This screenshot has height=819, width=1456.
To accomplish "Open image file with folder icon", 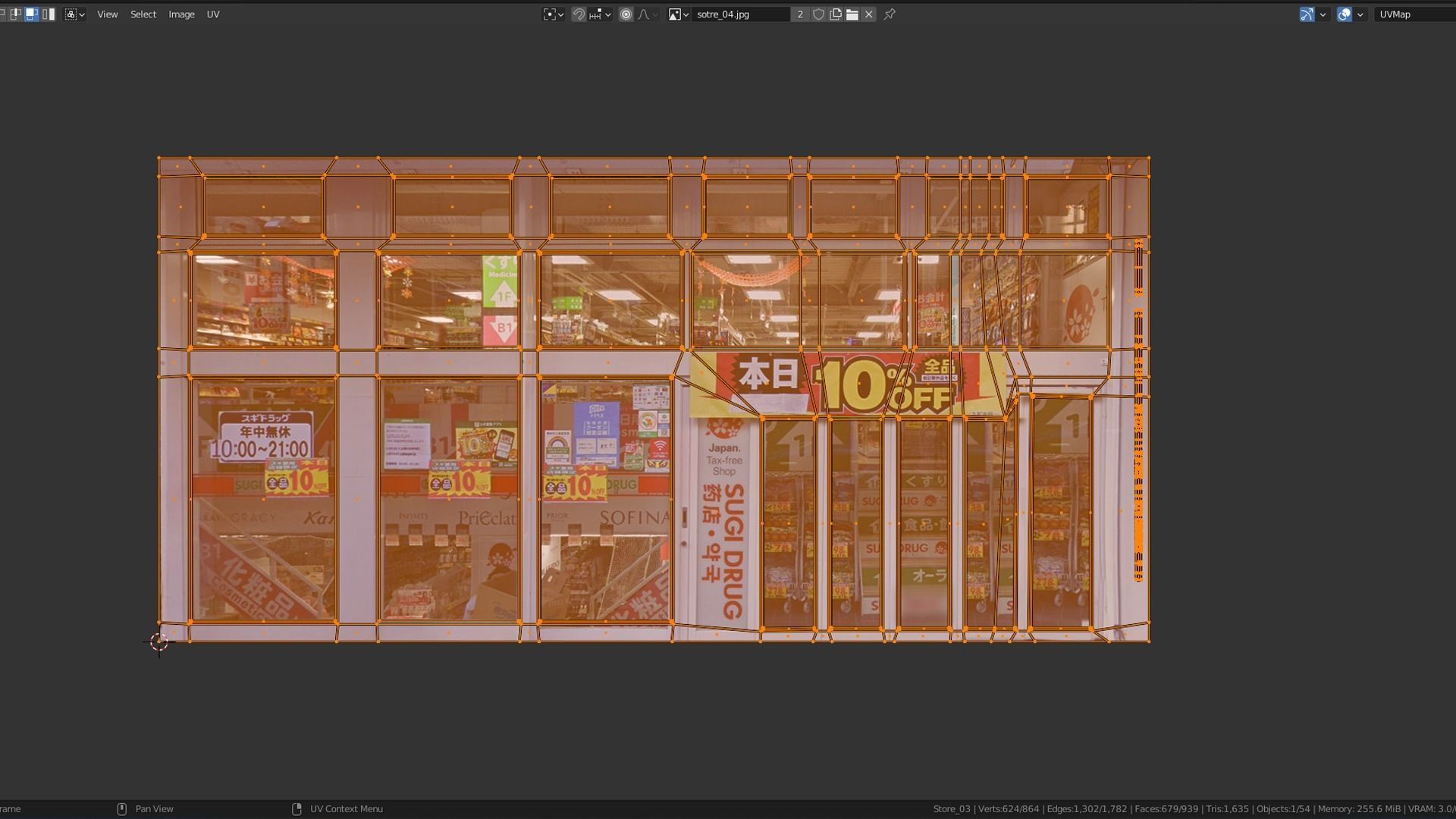I will click(x=852, y=14).
